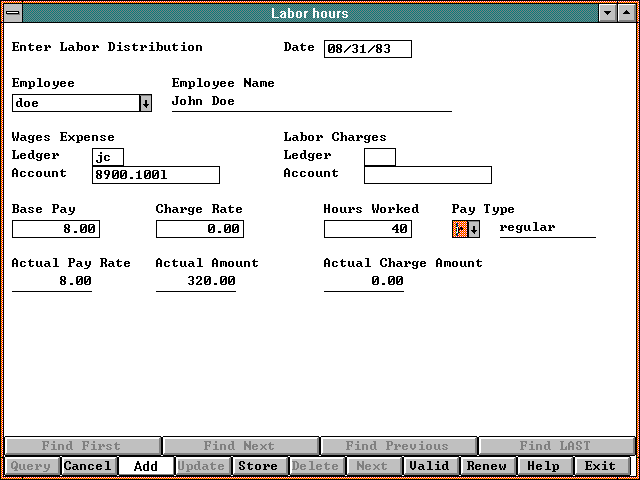Click the Exit button

[601, 466]
